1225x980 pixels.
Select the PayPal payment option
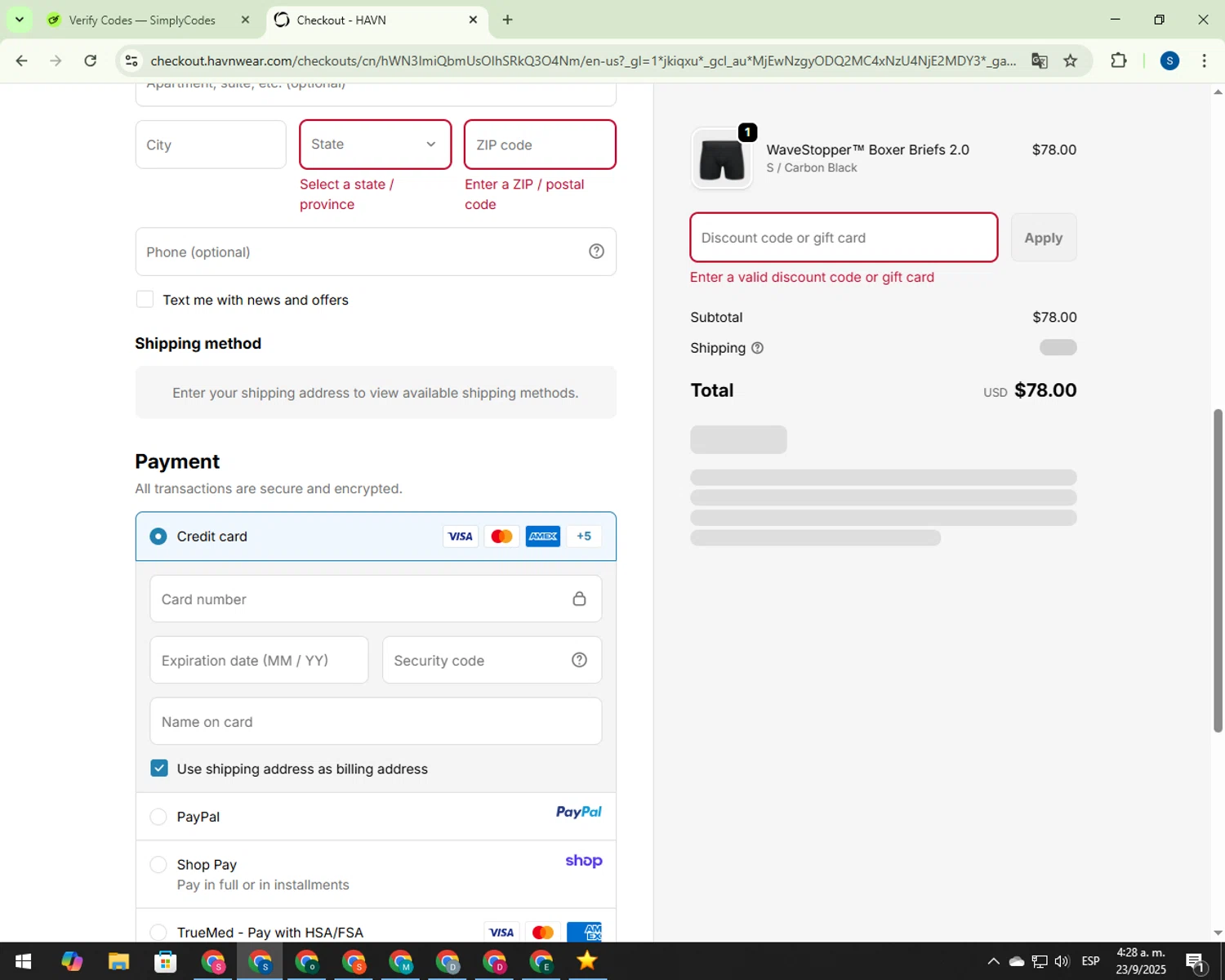tap(158, 817)
